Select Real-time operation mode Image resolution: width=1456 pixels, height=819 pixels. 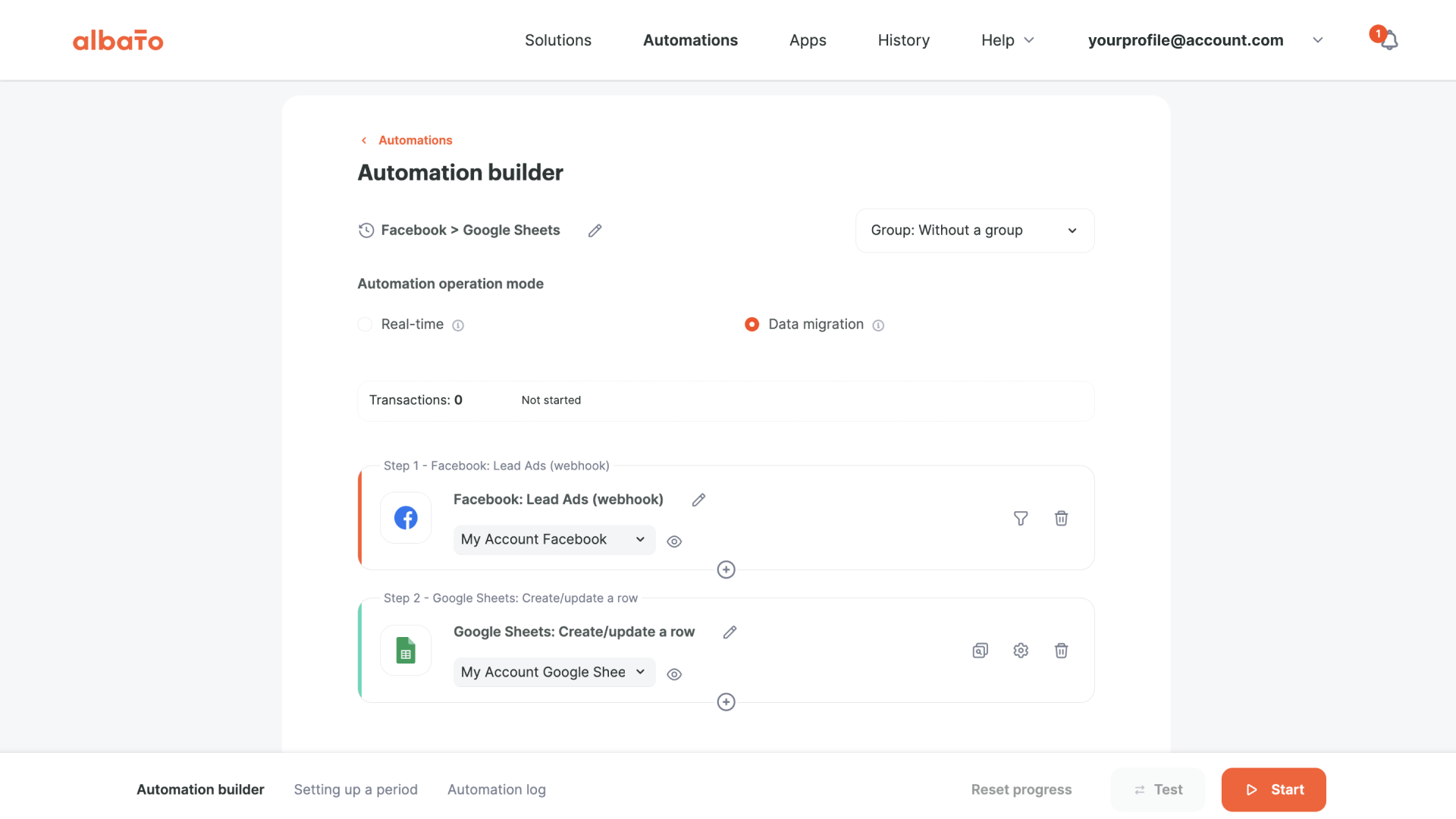[366, 325]
